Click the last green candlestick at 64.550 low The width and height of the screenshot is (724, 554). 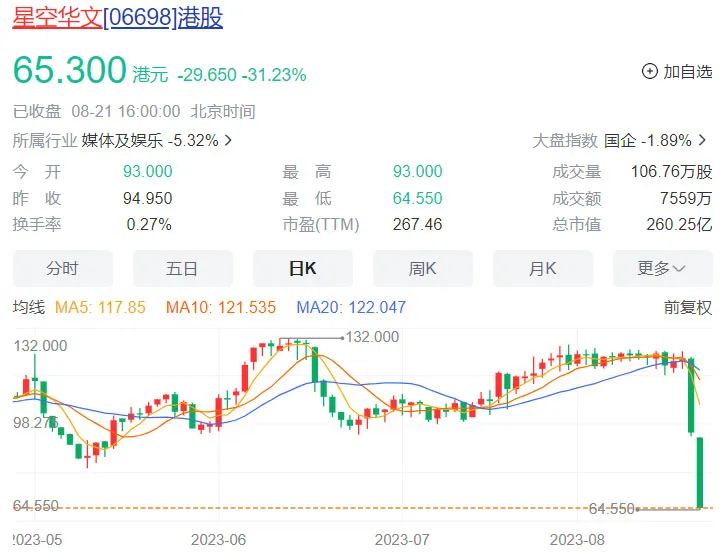point(700,473)
